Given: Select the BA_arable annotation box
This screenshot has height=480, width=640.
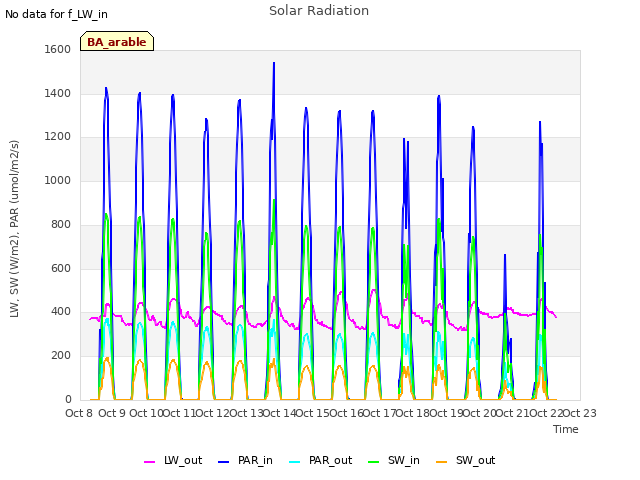Looking at the screenshot, I should click(117, 41).
